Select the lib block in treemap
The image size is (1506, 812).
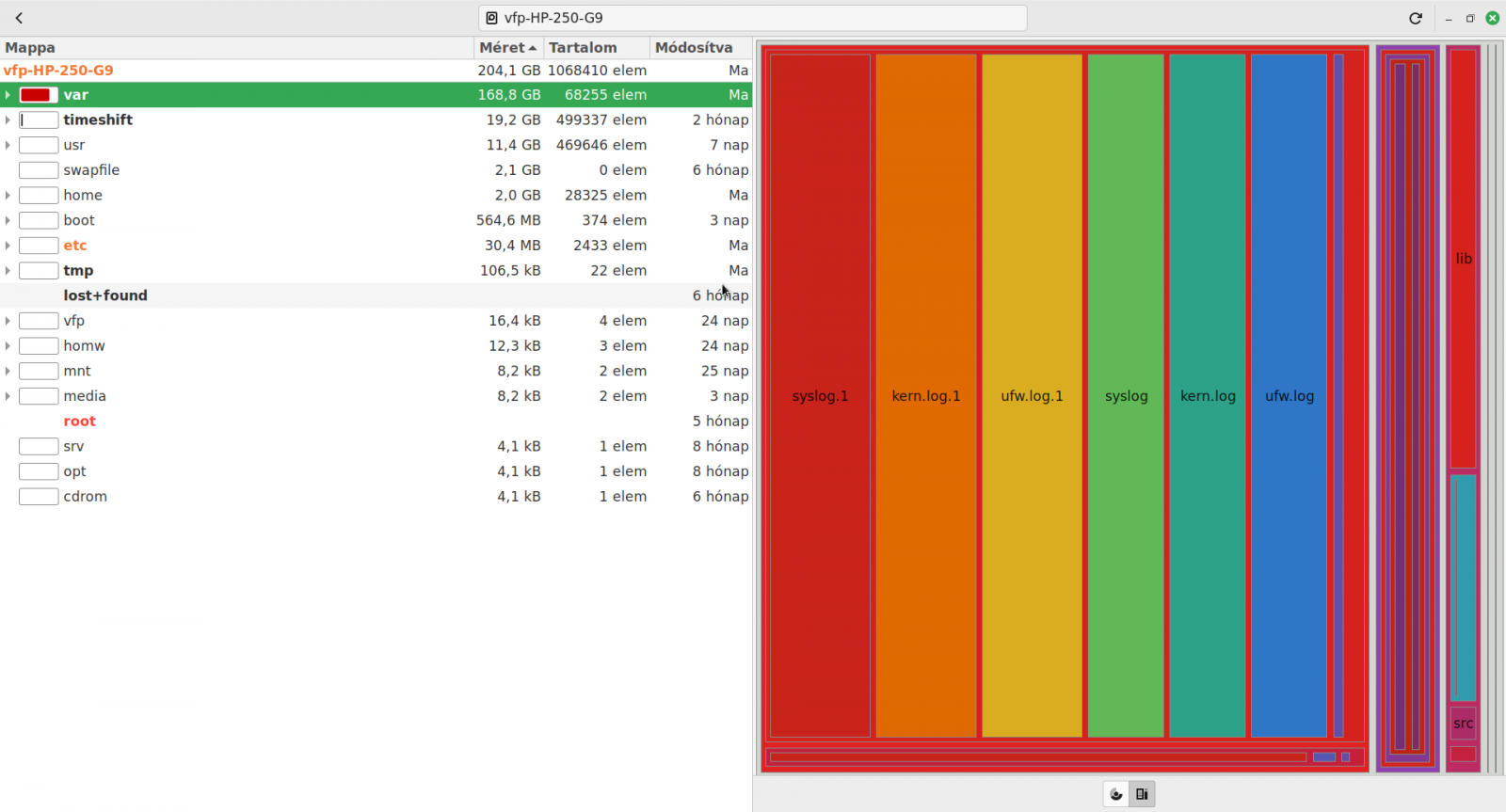coord(1463,259)
